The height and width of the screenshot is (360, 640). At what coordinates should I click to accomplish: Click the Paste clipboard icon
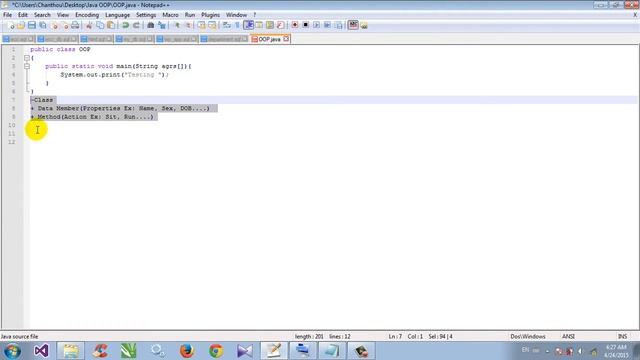(111, 25)
